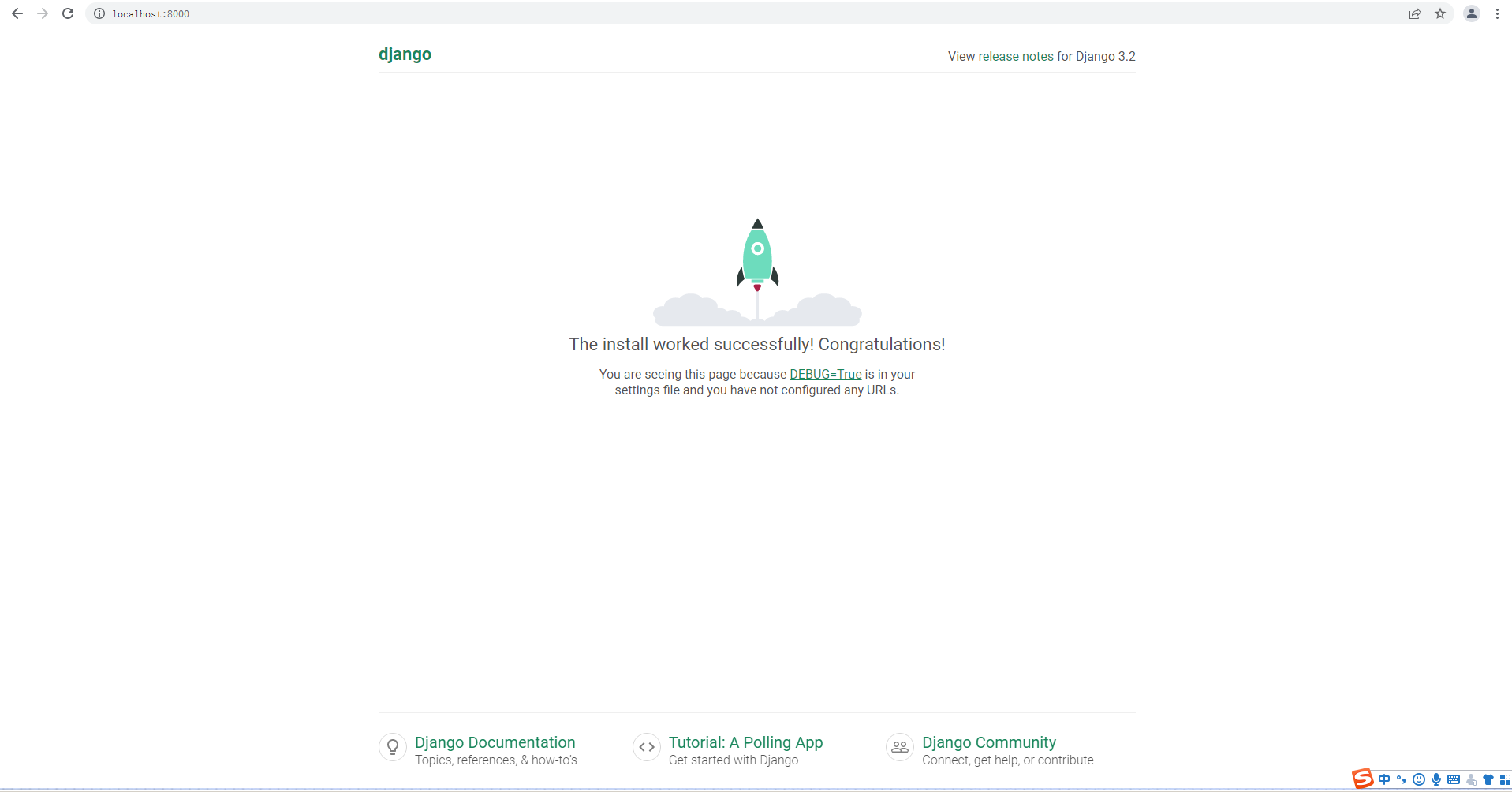
Task: Open the release notes link
Action: click(1016, 56)
